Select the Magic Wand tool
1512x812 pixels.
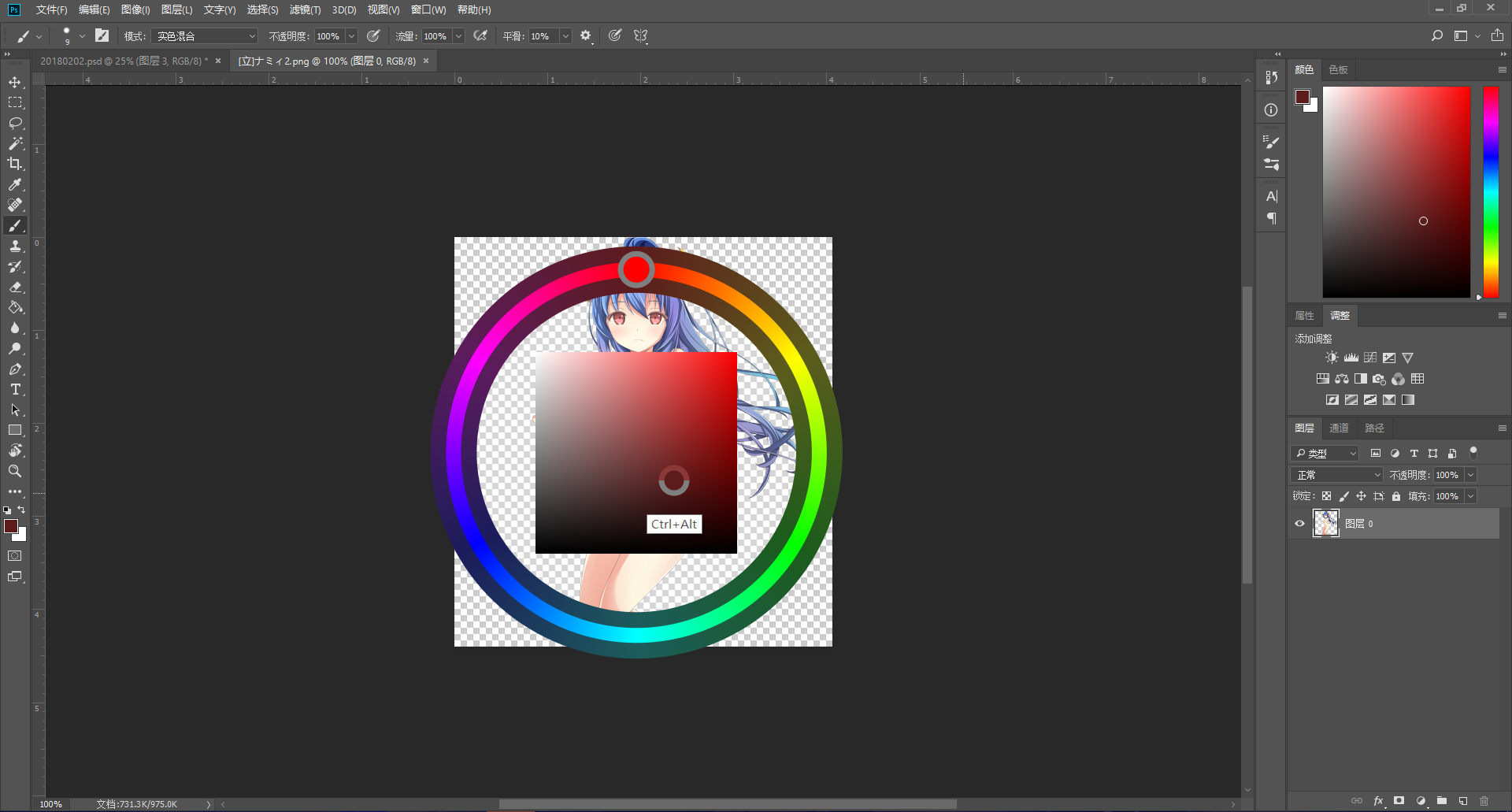tap(15, 143)
